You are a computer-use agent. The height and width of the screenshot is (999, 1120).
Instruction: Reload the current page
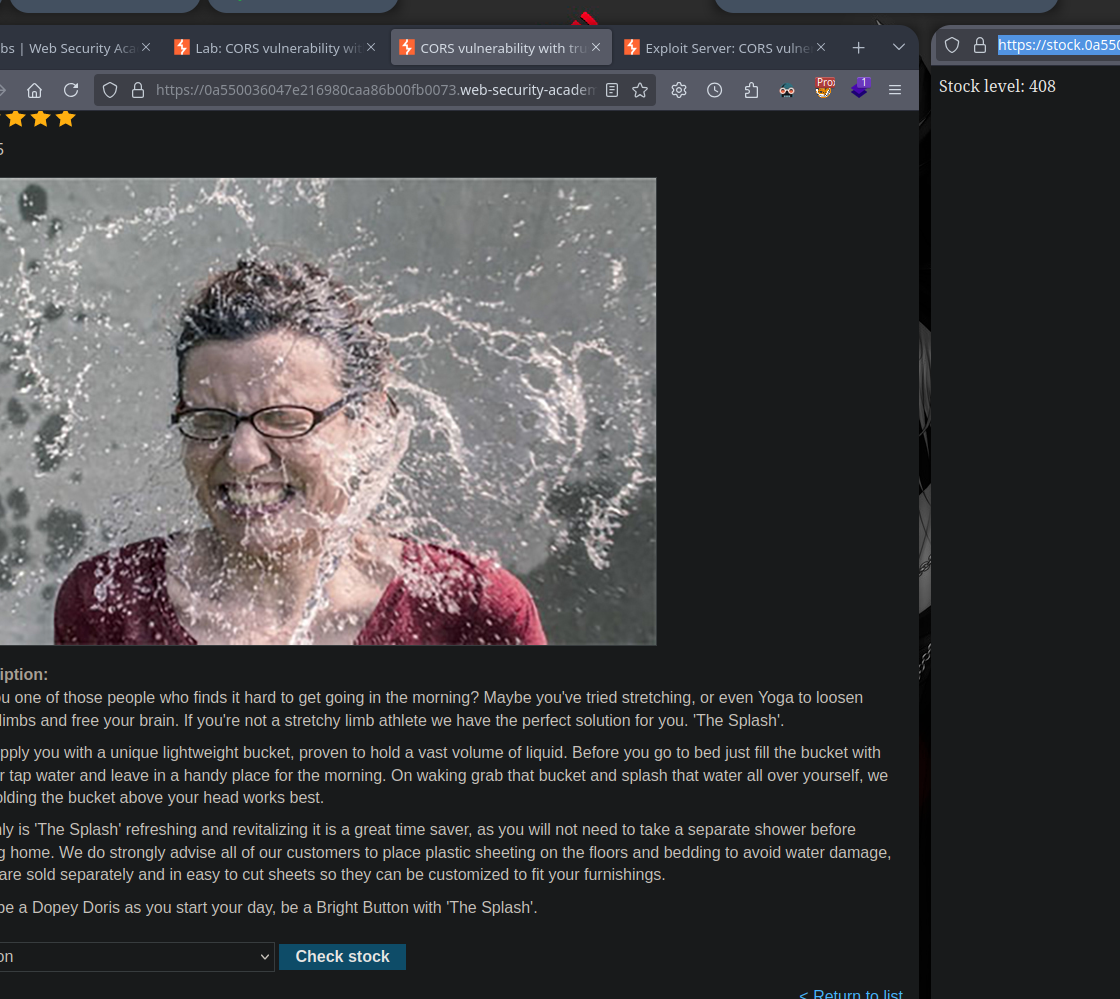(71, 90)
